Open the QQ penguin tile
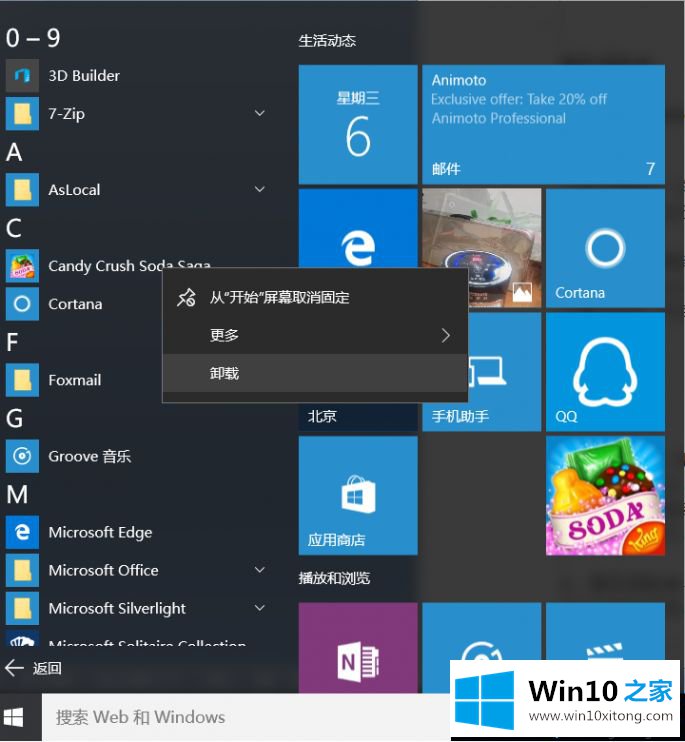Image resolution: width=685 pixels, height=742 pixels. point(606,372)
